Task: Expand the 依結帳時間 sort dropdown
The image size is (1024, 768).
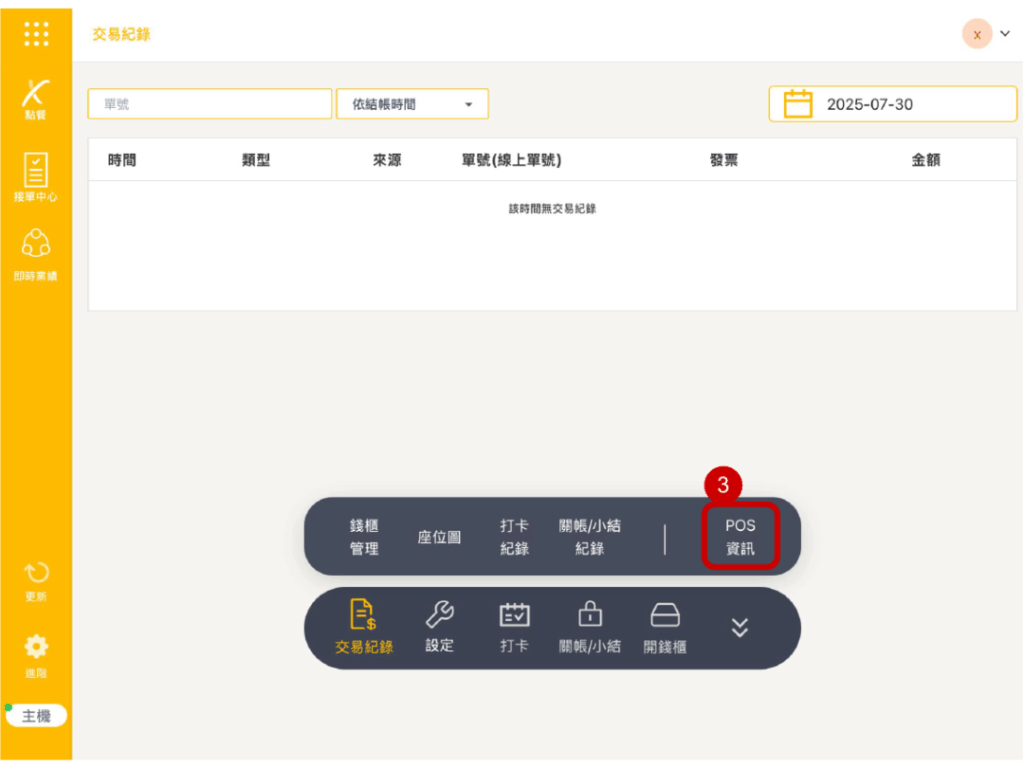Action: (412, 104)
